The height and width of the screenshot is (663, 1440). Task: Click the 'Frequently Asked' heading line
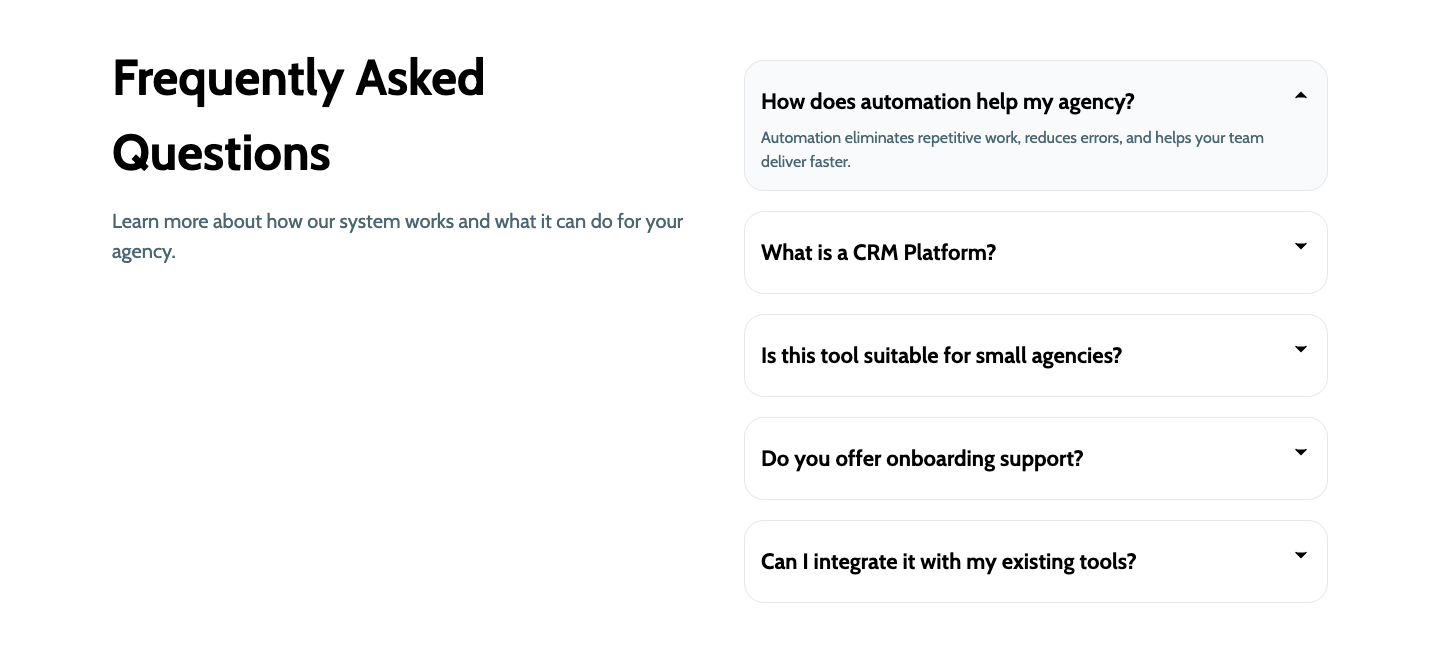tap(298, 78)
